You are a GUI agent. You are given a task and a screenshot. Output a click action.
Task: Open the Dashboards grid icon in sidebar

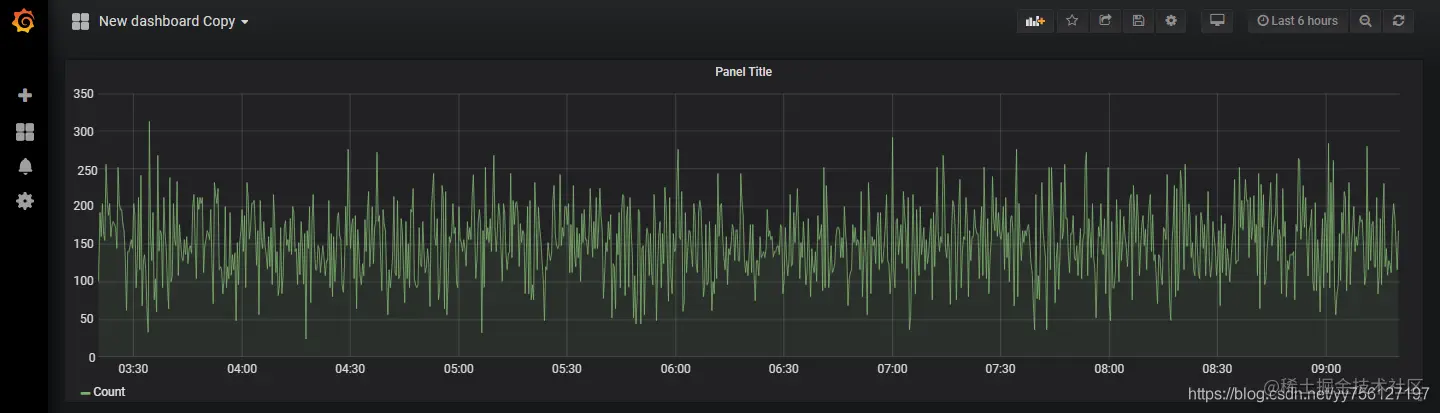(x=25, y=132)
